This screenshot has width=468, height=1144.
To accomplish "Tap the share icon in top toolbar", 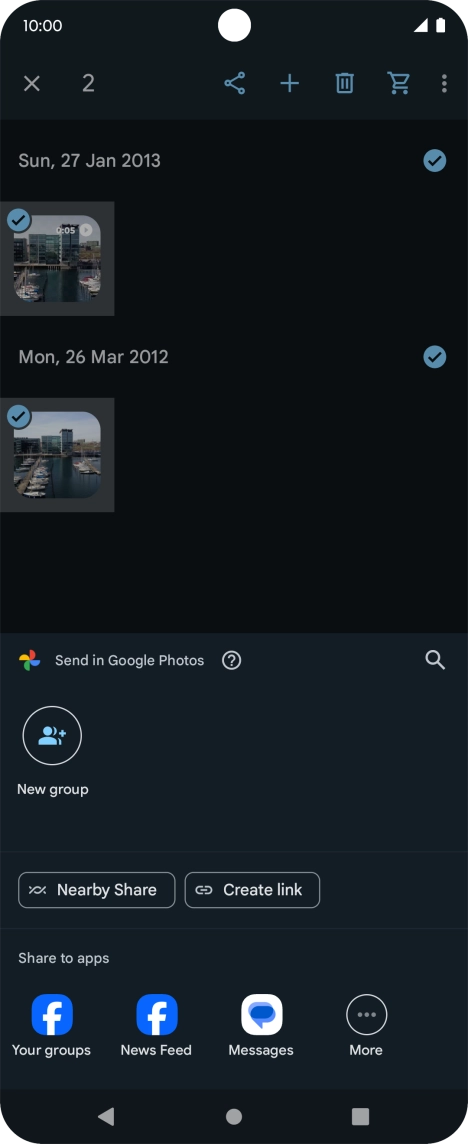I will [234, 83].
